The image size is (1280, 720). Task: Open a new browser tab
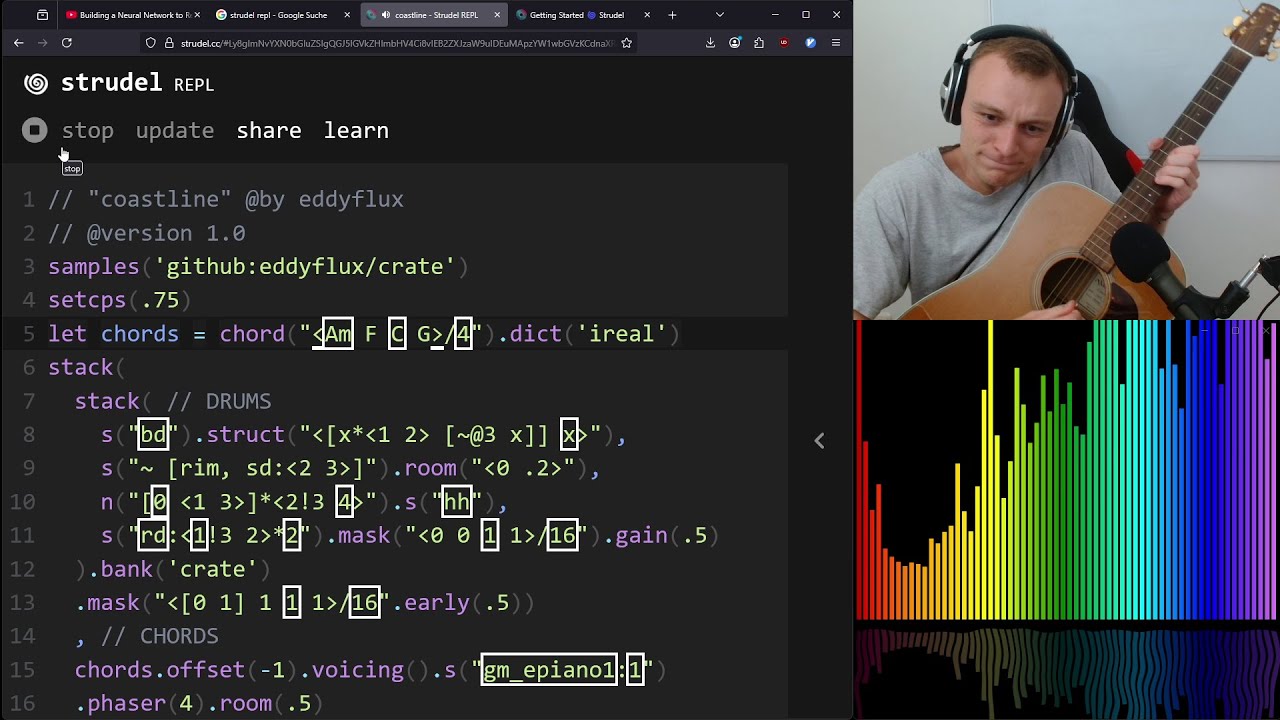(672, 15)
